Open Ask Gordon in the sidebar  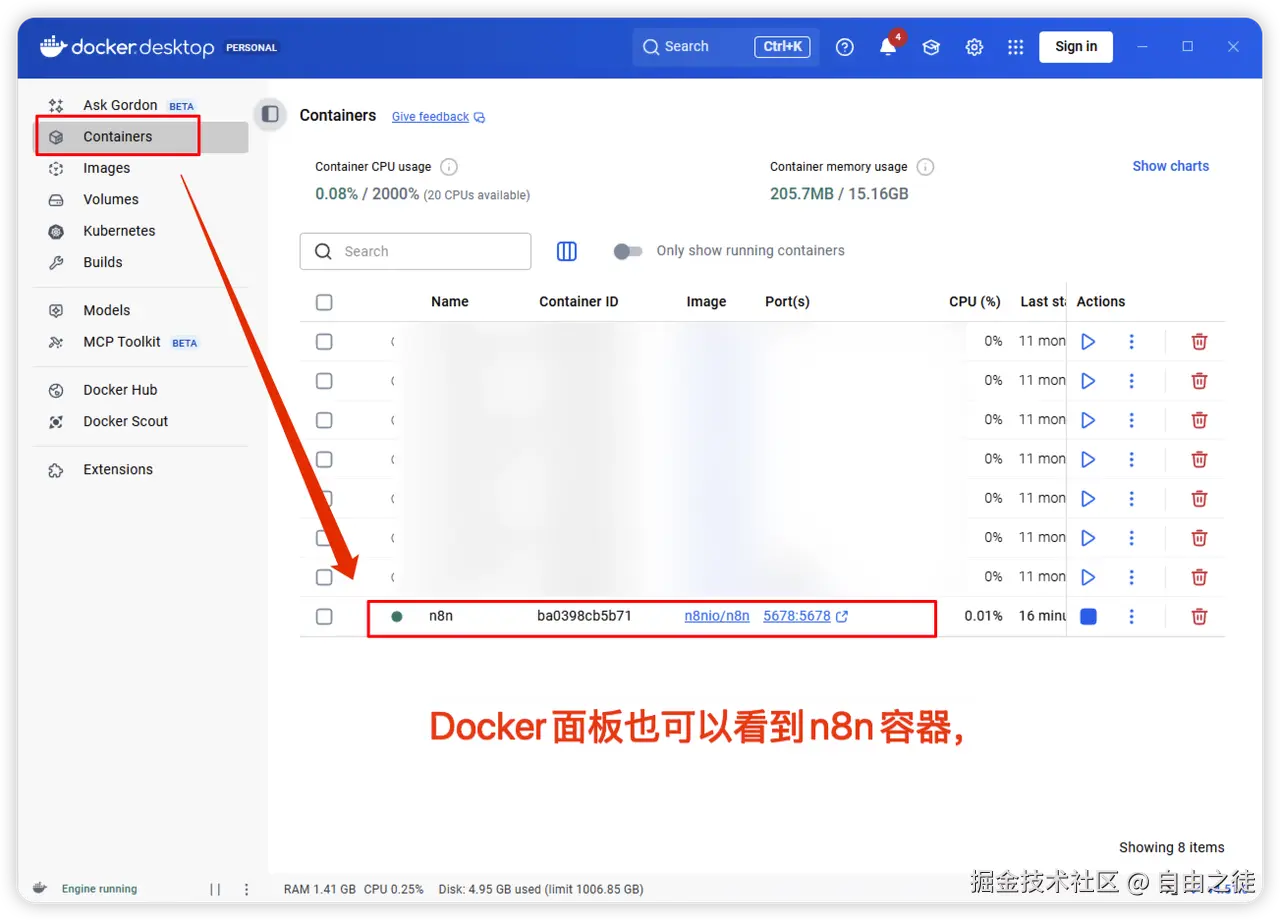coord(120,105)
